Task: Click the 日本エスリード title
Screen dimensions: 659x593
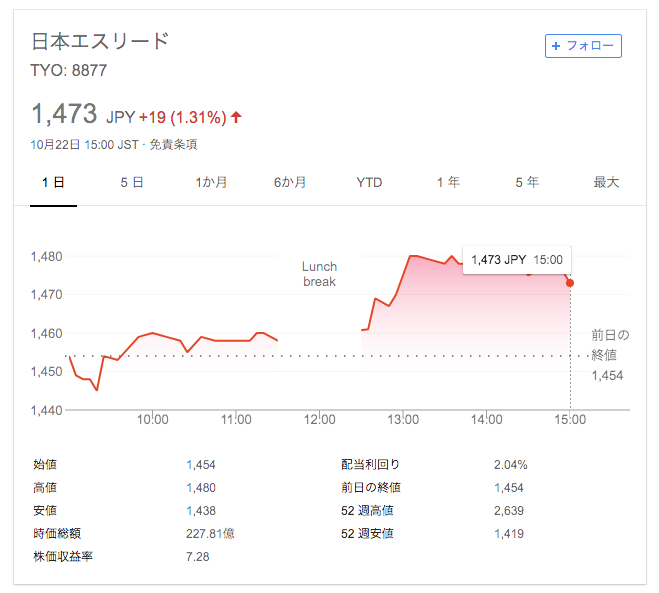Action: point(100,41)
